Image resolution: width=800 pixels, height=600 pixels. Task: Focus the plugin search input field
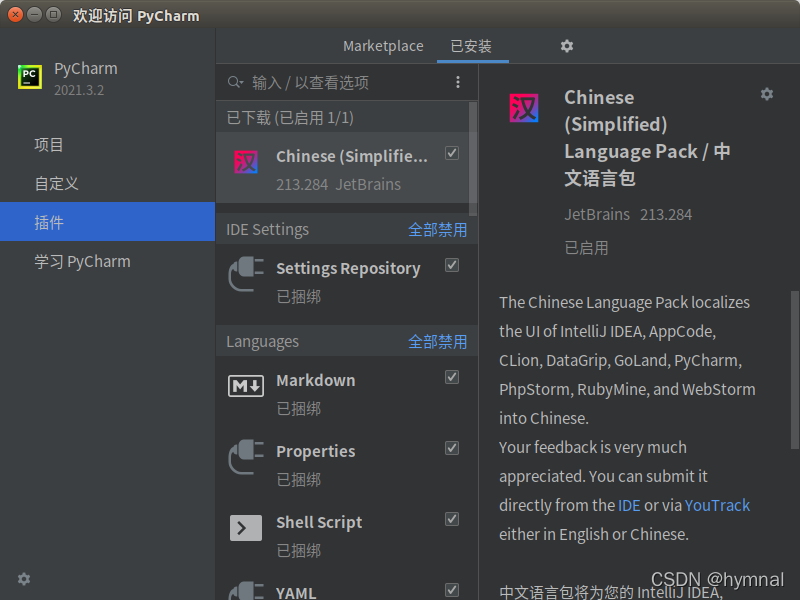pyautogui.click(x=347, y=82)
